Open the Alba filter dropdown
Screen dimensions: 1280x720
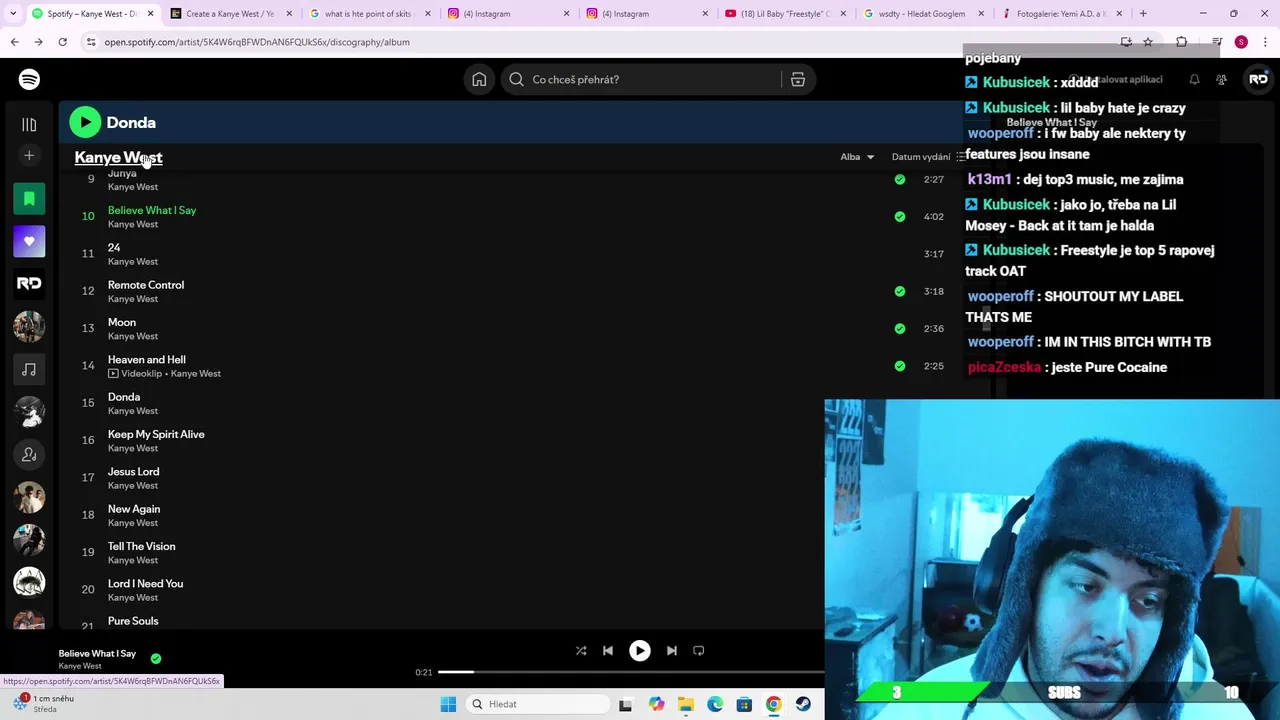point(857,157)
